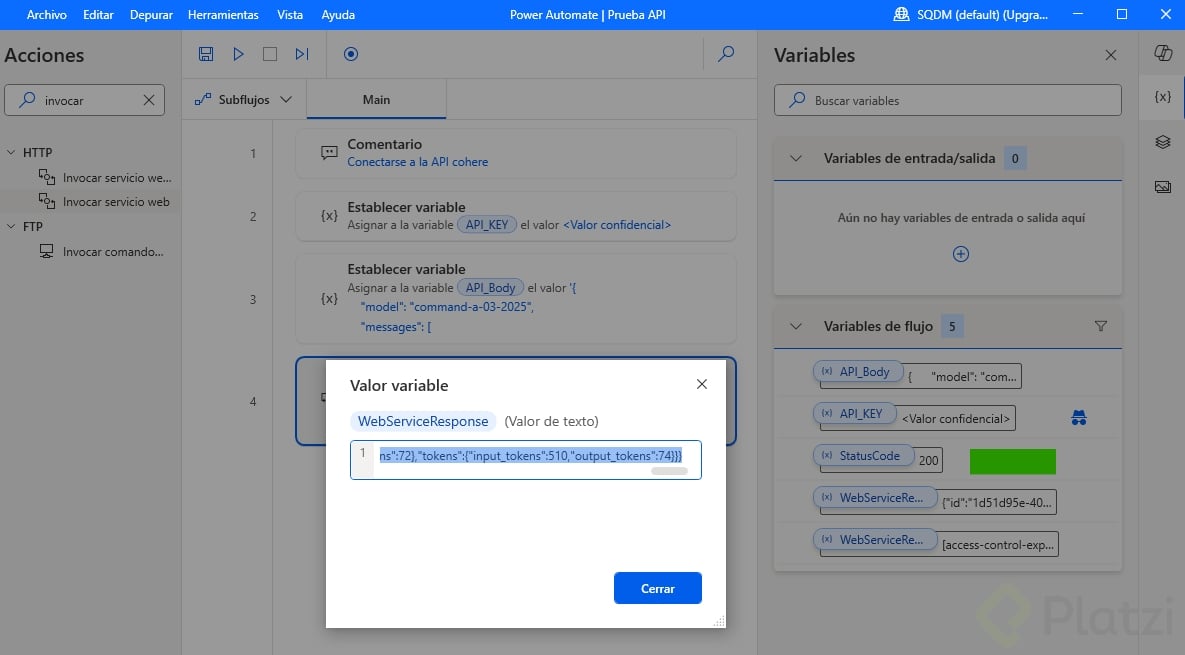Click the {x} icon on step 3

click(x=330, y=298)
